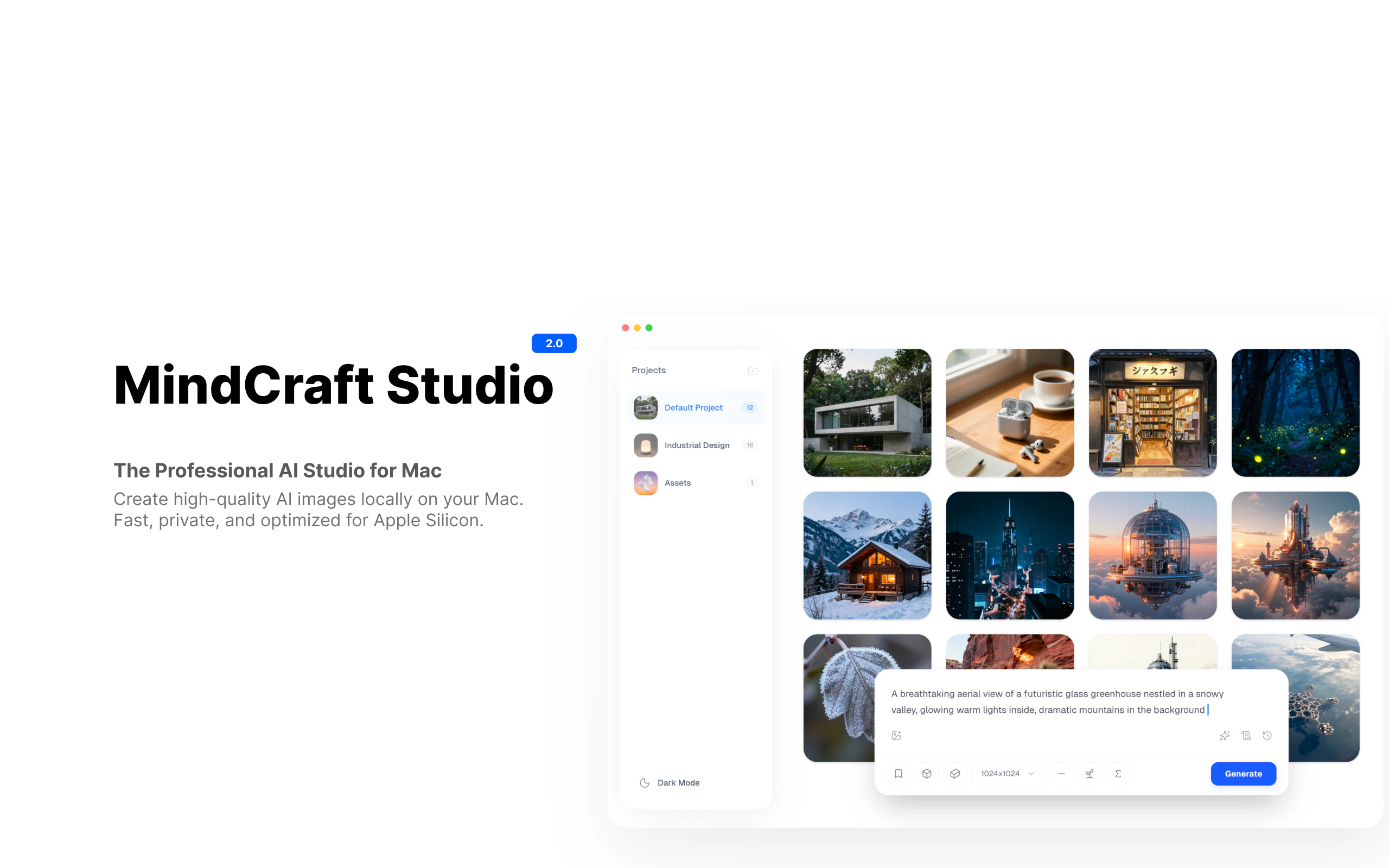Open the Japanese bookstore thumbnail
Viewport: 1389px width, 868px height.
tap(1152, 413)
